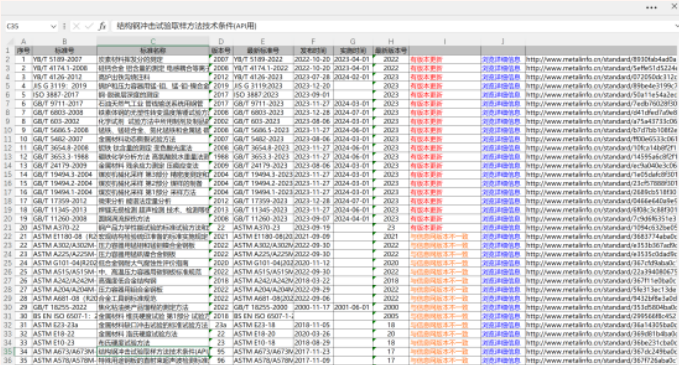Click date cell 2001-06-01
This screenshot has width=679, height=365.
(x=353, y=307)
